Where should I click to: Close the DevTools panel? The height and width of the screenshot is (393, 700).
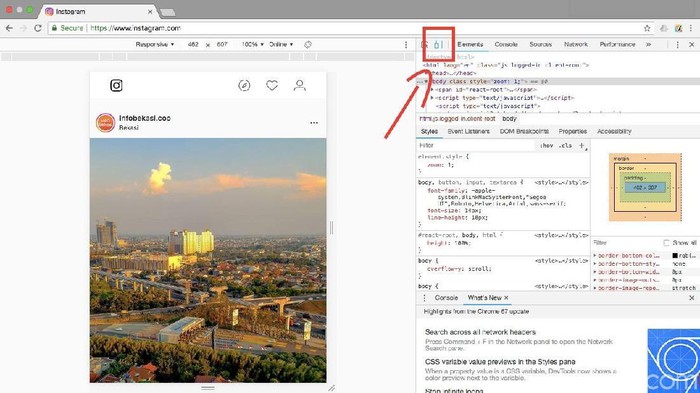point(692,45)
